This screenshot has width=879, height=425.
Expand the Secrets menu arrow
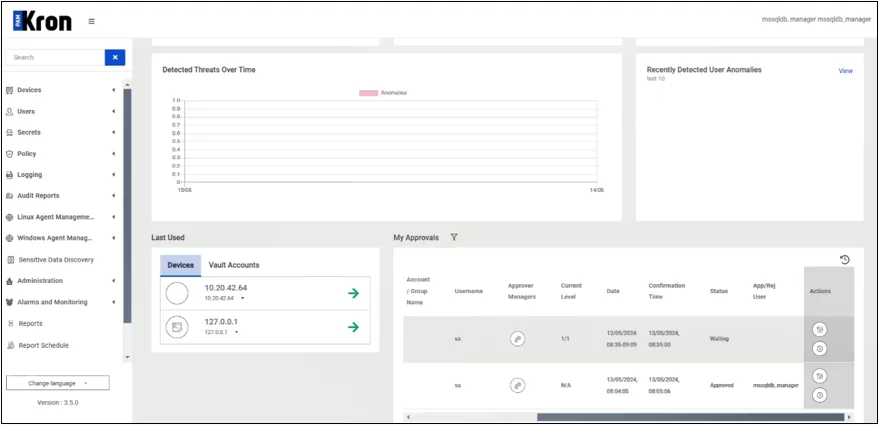113,132
